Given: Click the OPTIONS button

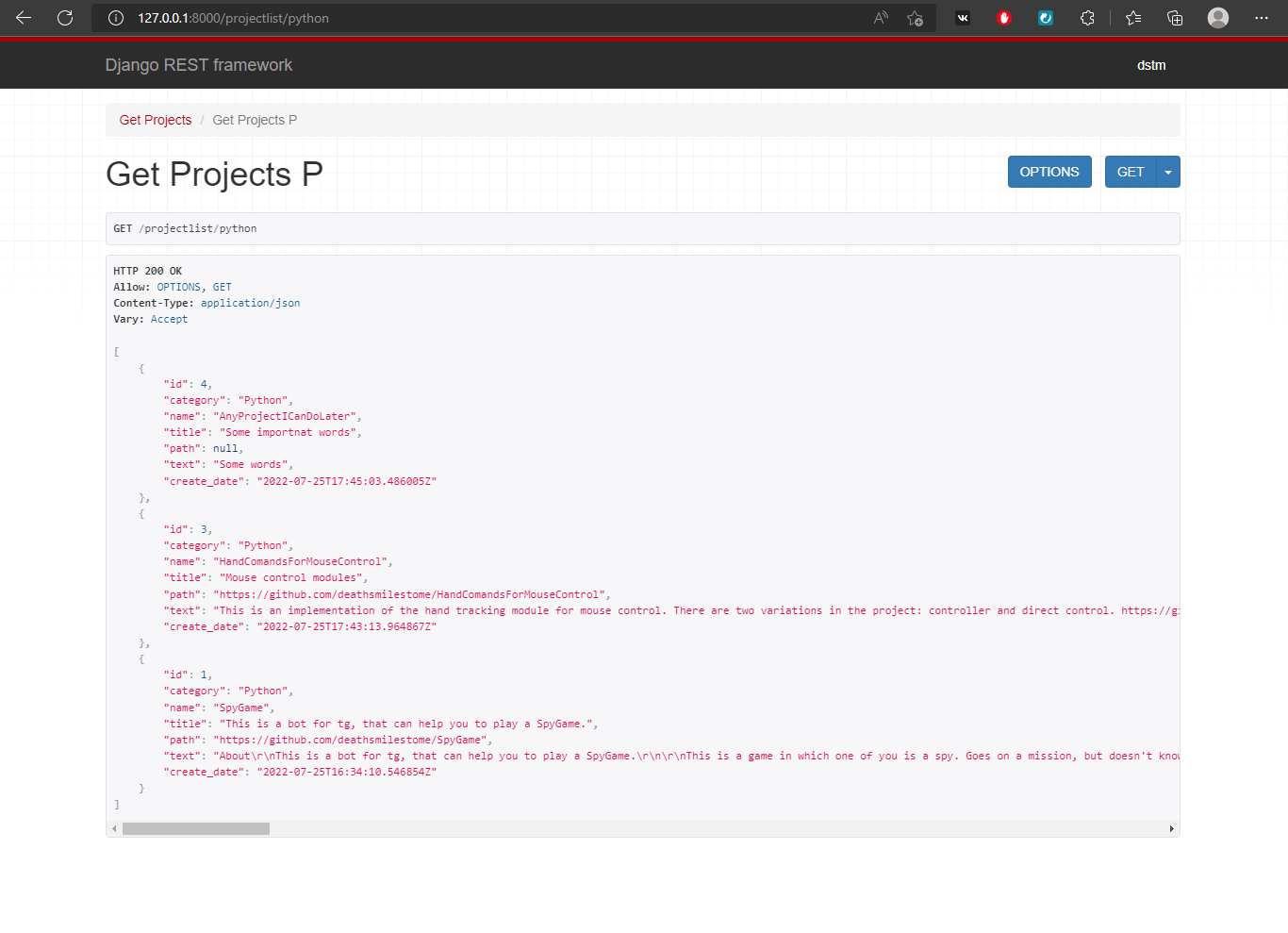Looking at the screenshot, I should point(1049,172).
